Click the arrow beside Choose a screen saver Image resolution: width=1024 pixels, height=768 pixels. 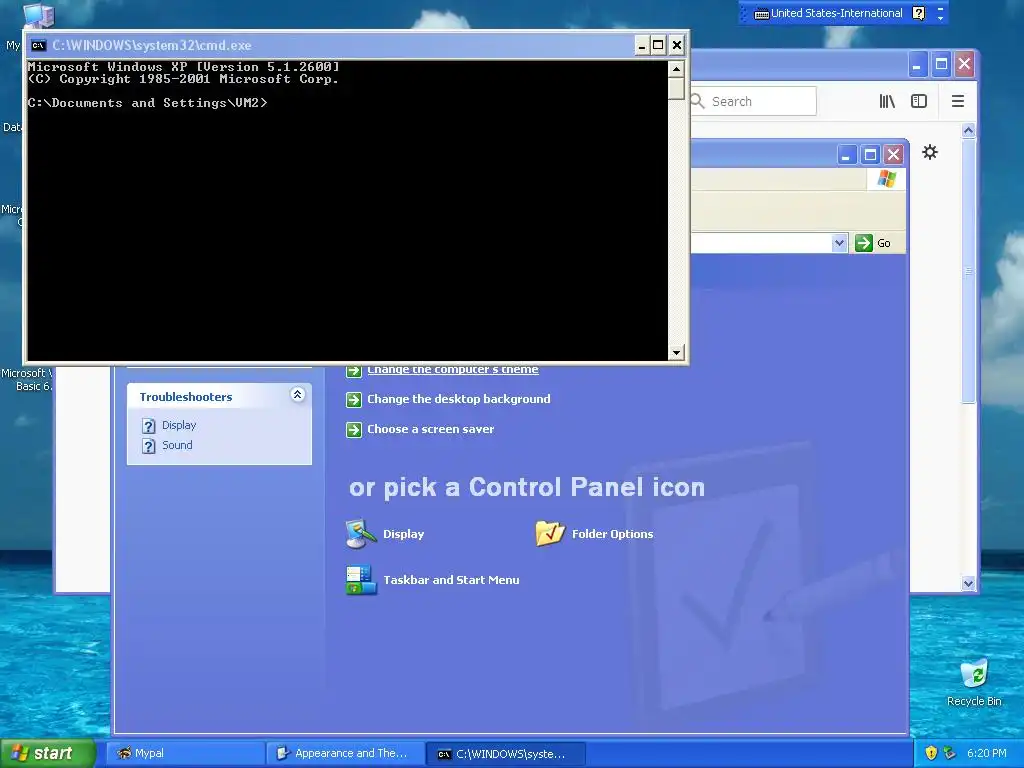[353, 429]
